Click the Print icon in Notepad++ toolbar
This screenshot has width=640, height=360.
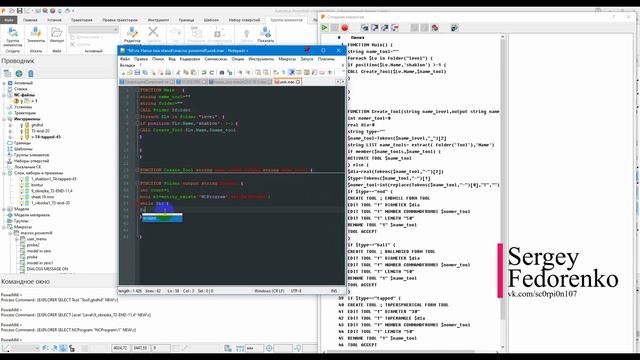click(168, 72)
